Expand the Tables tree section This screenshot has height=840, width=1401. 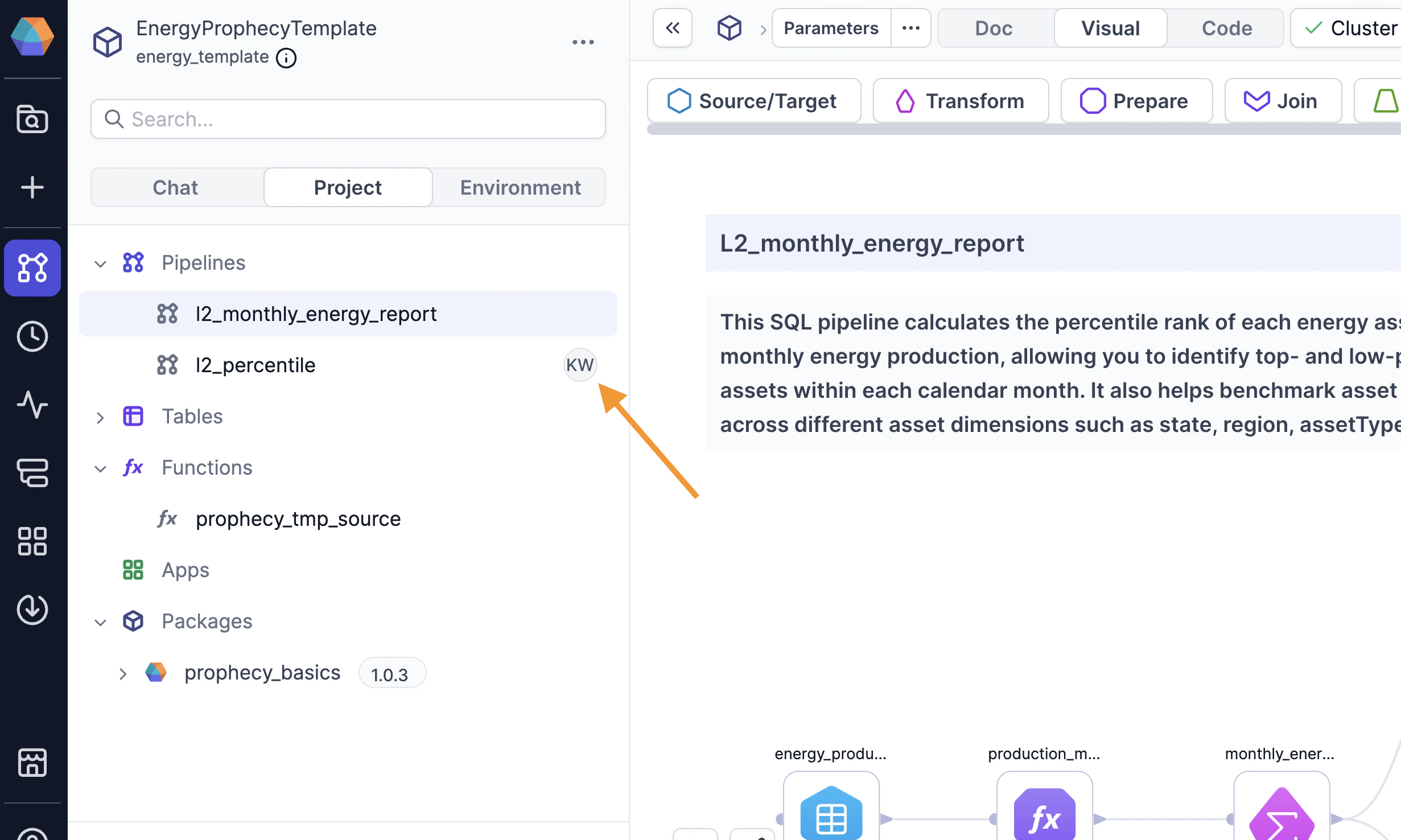pyautogui.click(x=100, y=417)
